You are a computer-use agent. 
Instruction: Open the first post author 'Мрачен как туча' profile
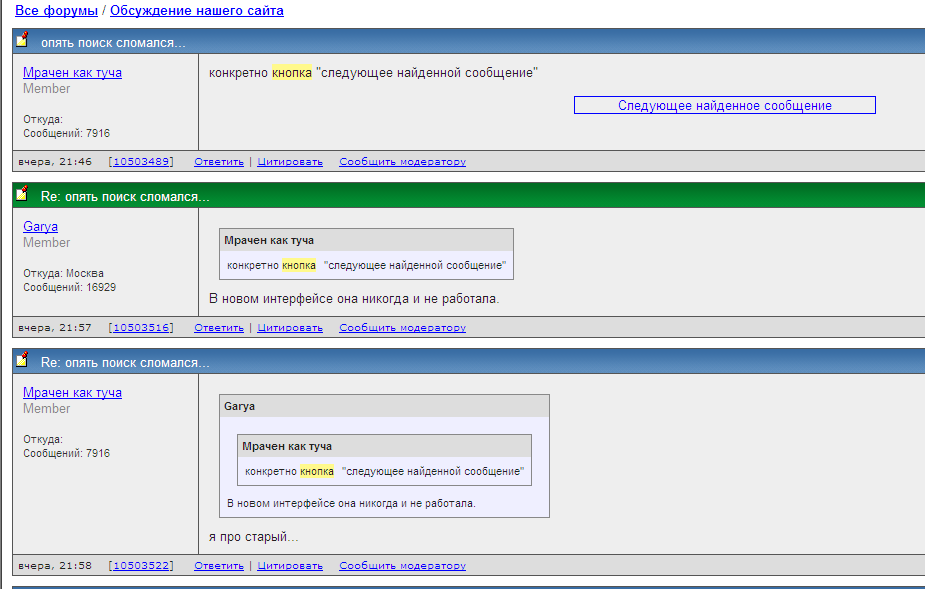coord(72,73)
